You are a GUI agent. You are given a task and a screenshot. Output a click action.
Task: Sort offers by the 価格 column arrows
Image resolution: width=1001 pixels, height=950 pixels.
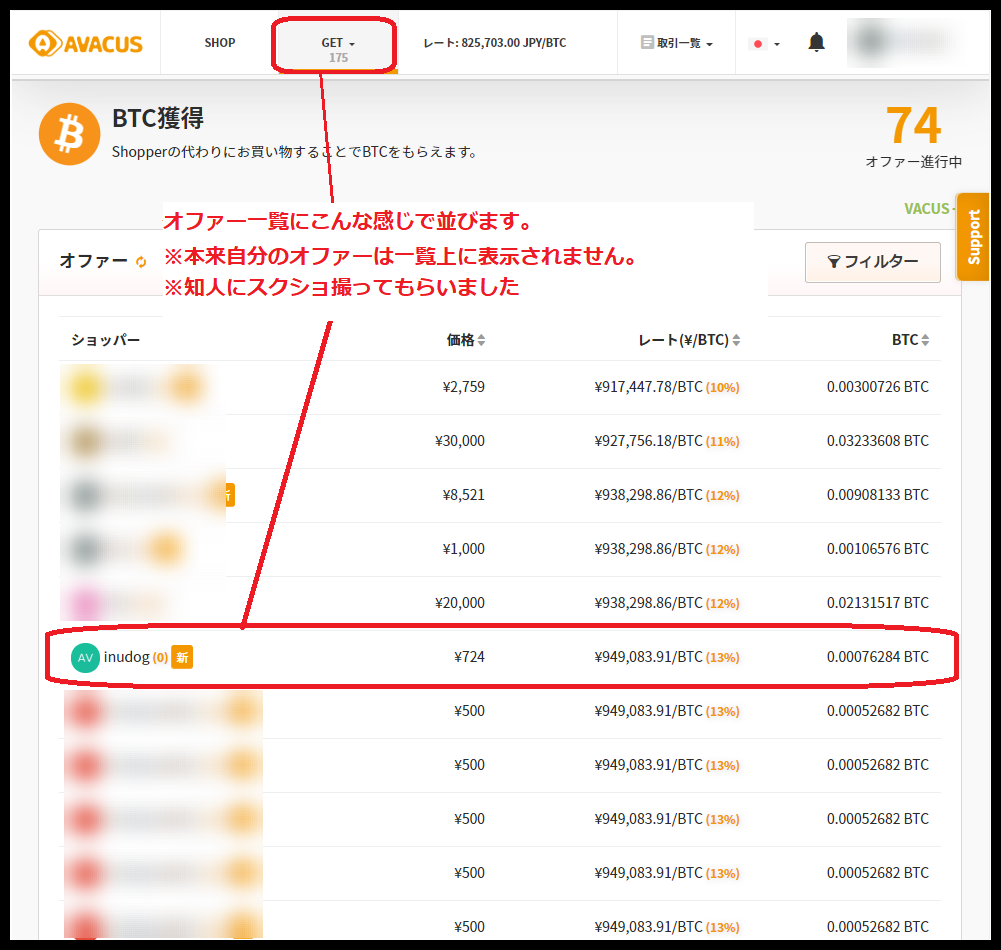(x=481, y=340)
